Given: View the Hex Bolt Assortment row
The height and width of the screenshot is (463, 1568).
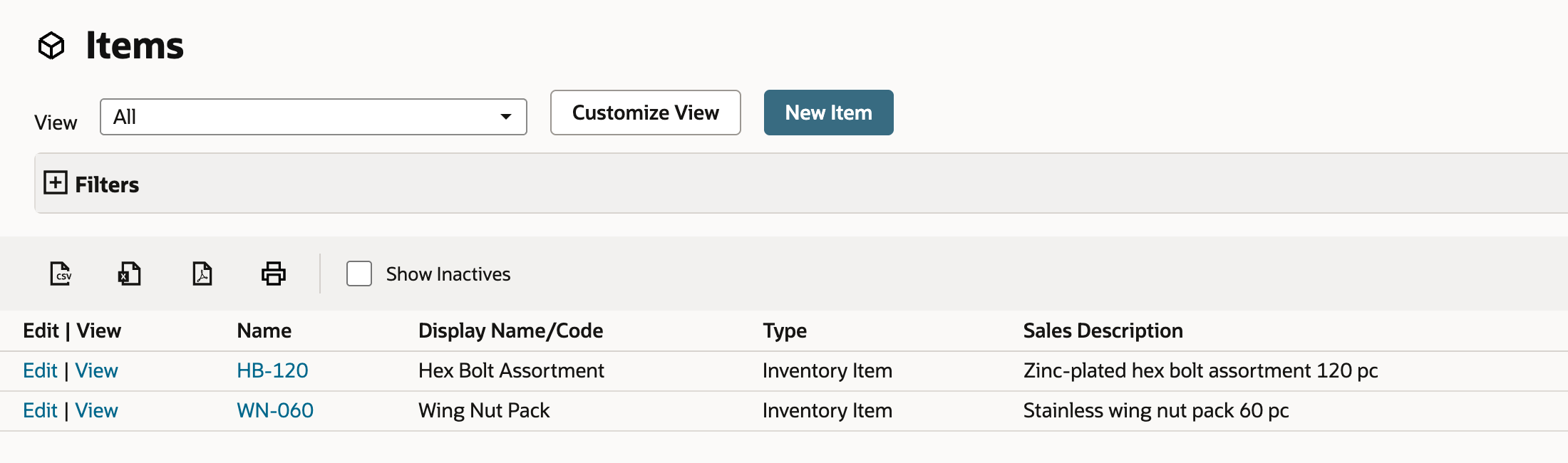Looking at the screenshot, I should pyautogui.click(x=96, y=370).
